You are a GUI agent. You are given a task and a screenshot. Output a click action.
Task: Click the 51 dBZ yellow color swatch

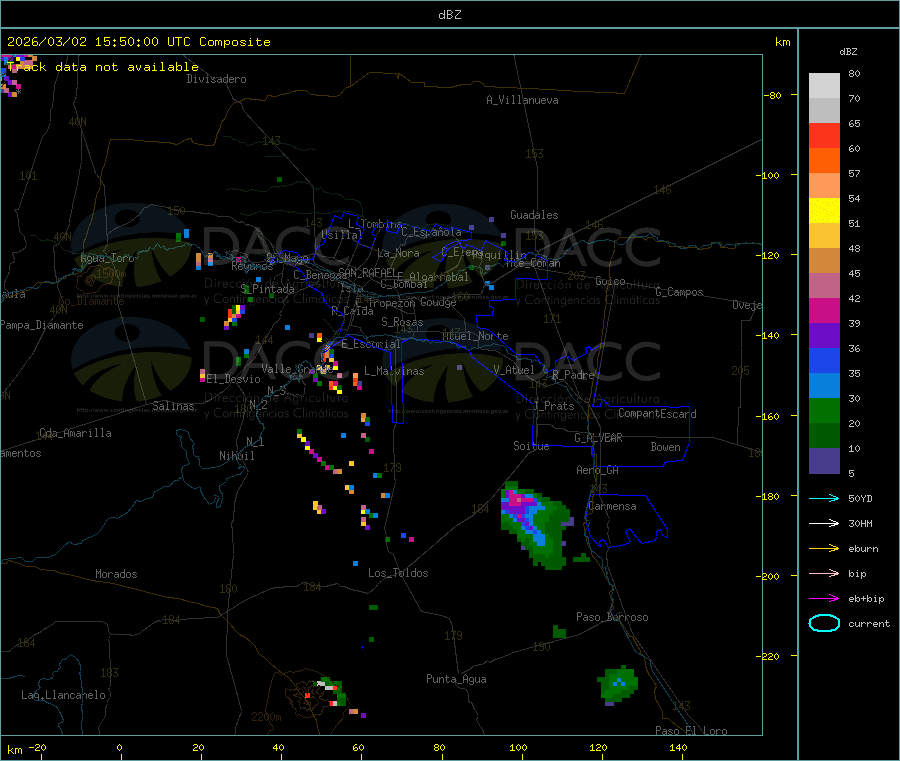[824, 211]
